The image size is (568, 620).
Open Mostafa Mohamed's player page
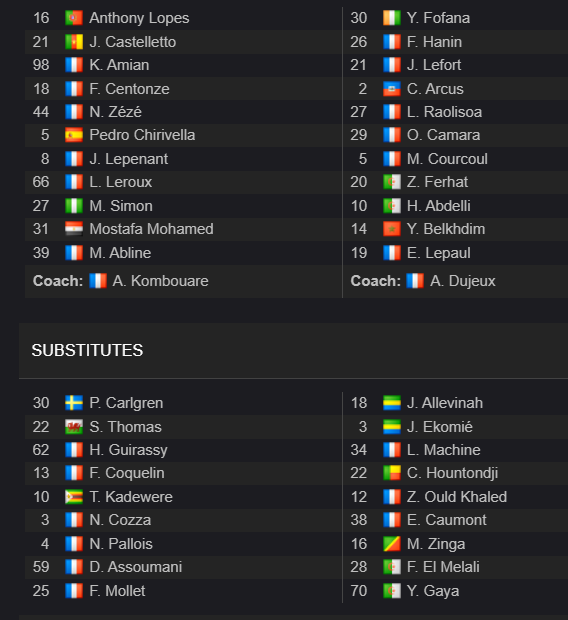click(x=151, y=229)
